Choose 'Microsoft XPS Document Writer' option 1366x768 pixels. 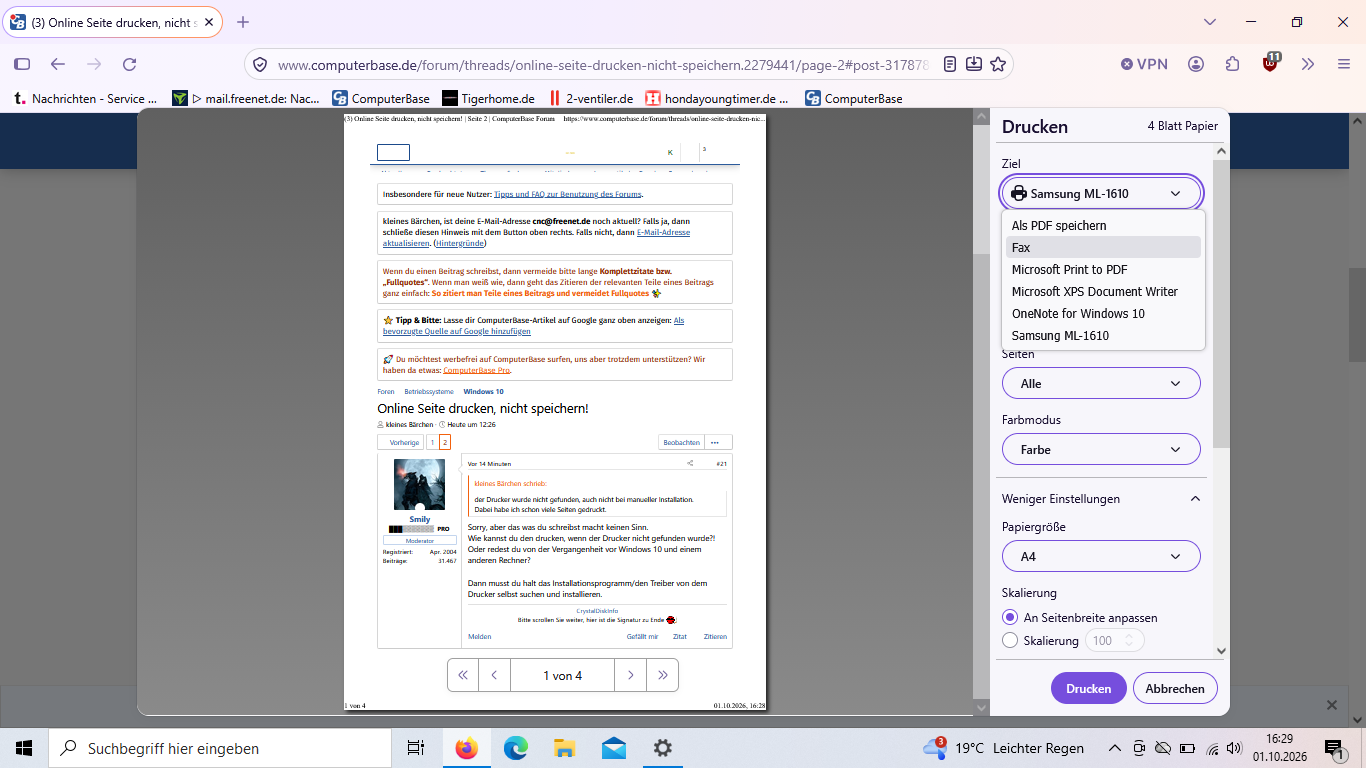[1103, 291]
